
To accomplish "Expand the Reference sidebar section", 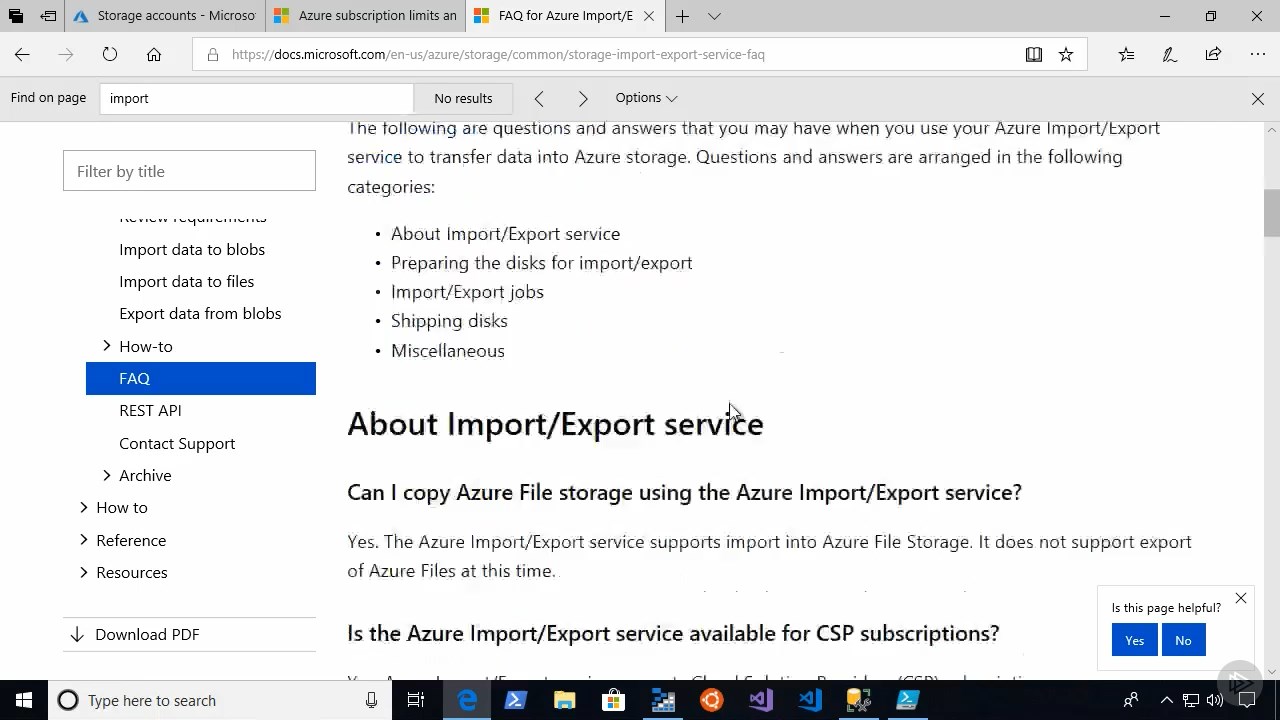I will 84,540.
